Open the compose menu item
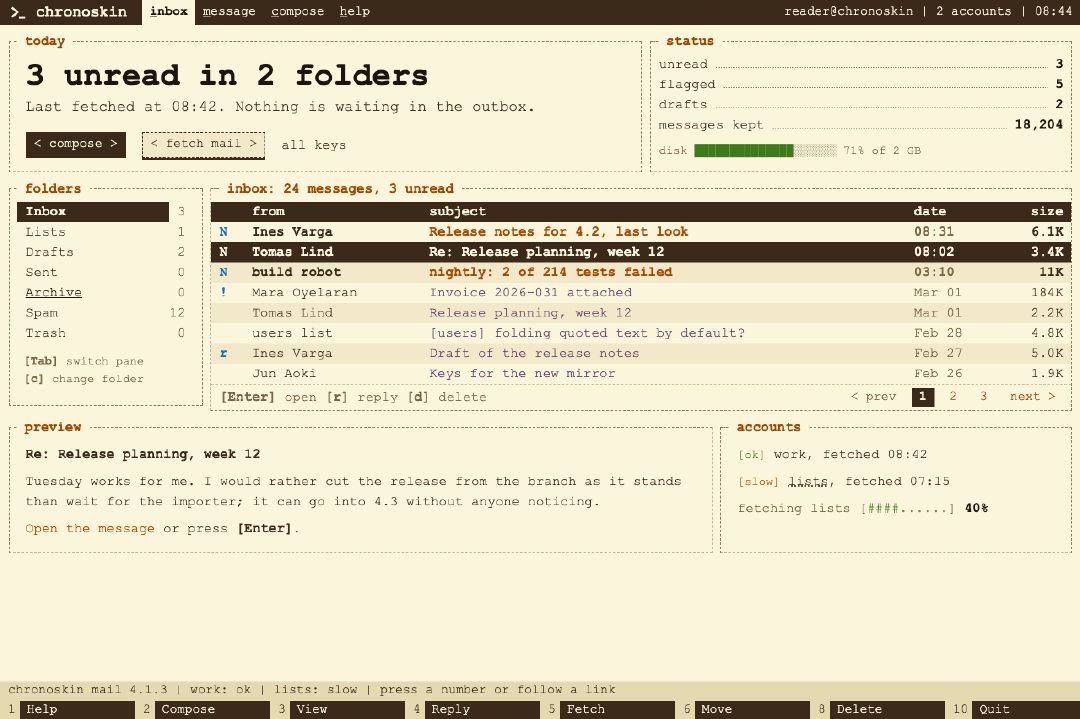The height and width of the screenshot is (719, 1080). (298, 12)
